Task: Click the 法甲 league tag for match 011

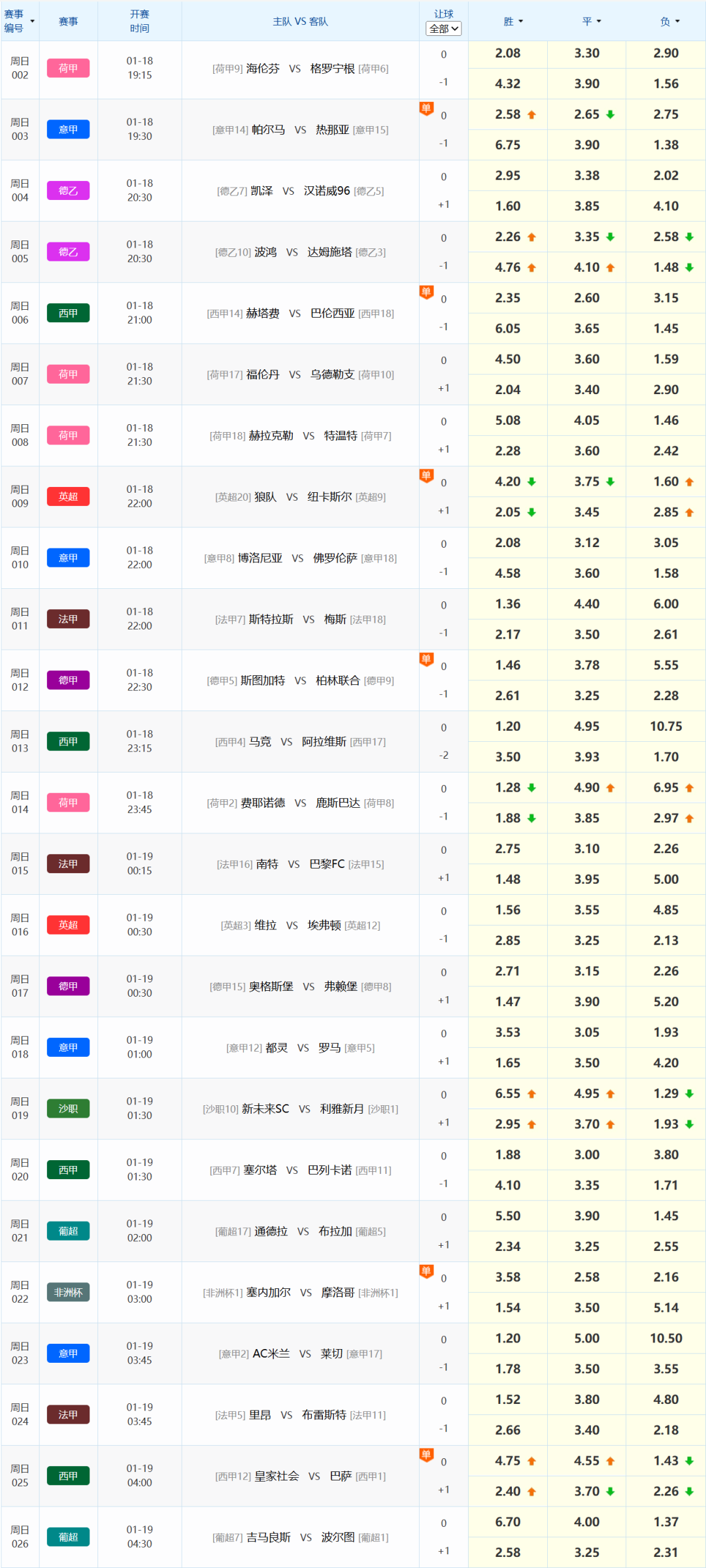Action: (68, 619)
